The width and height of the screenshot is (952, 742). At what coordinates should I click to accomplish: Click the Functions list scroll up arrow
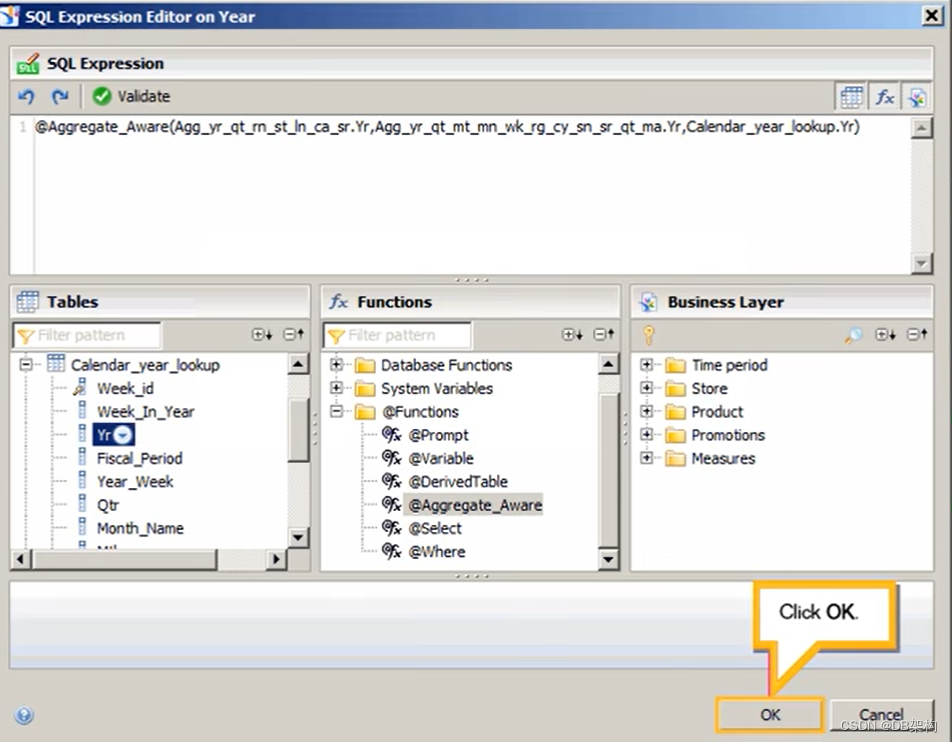pyautogui.click(x=608, y=364)
